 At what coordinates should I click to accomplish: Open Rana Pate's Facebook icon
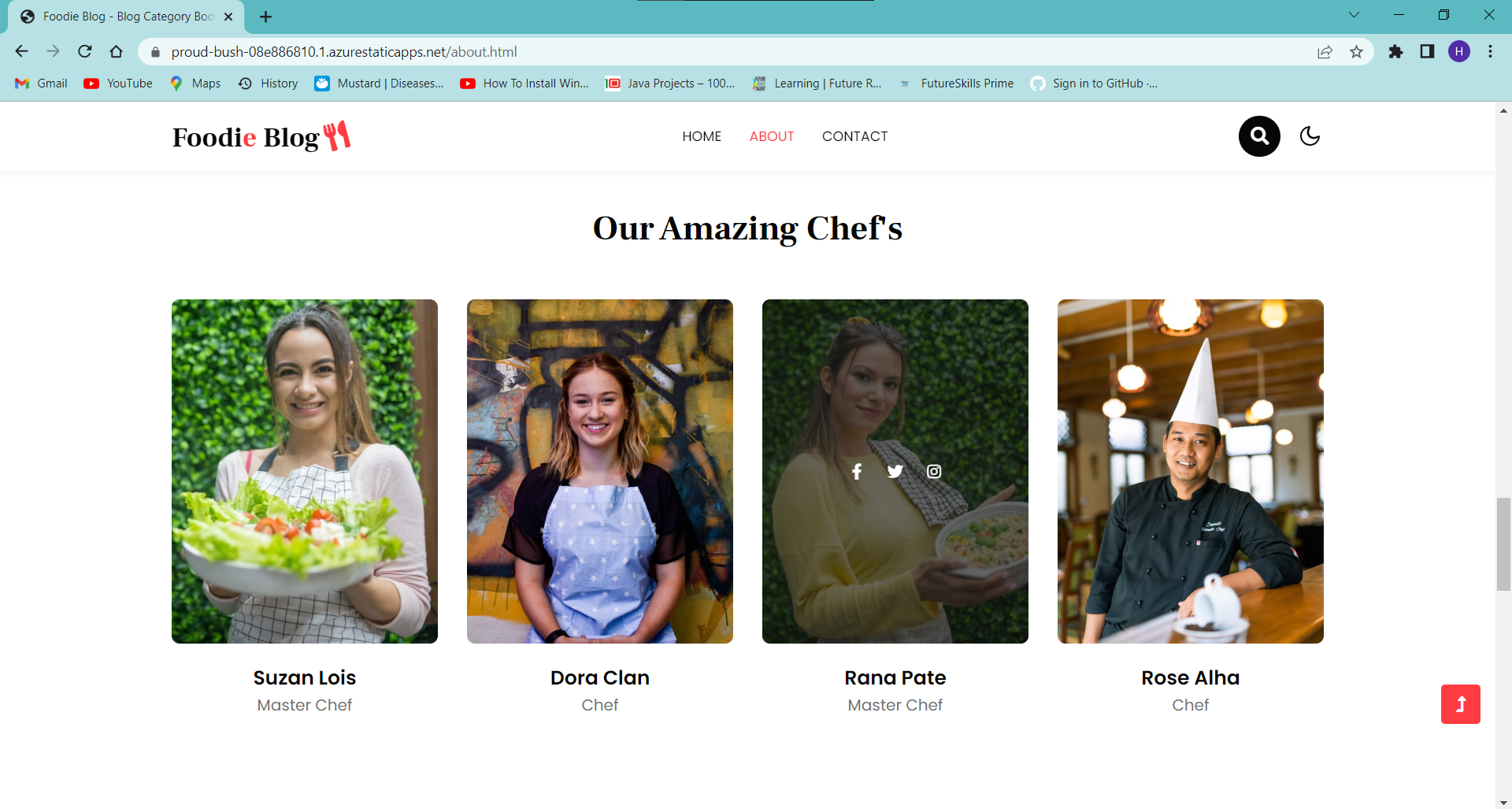[857, 471]
